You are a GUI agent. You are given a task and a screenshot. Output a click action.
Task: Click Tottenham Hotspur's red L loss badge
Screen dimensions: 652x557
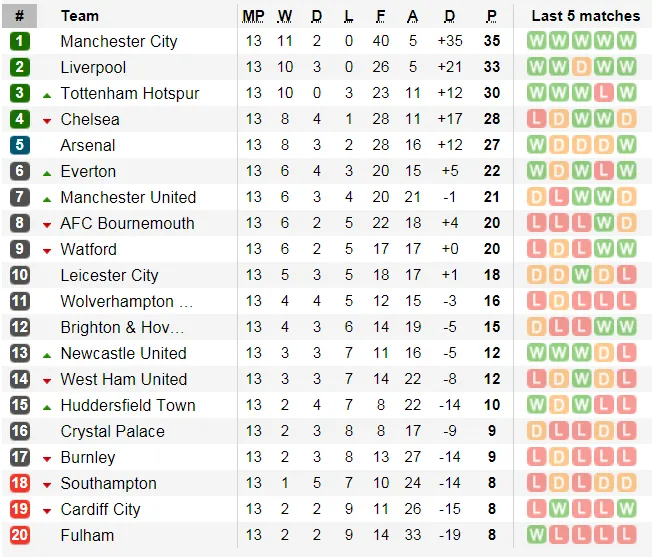pyautogui.click(x=604, y=93)
